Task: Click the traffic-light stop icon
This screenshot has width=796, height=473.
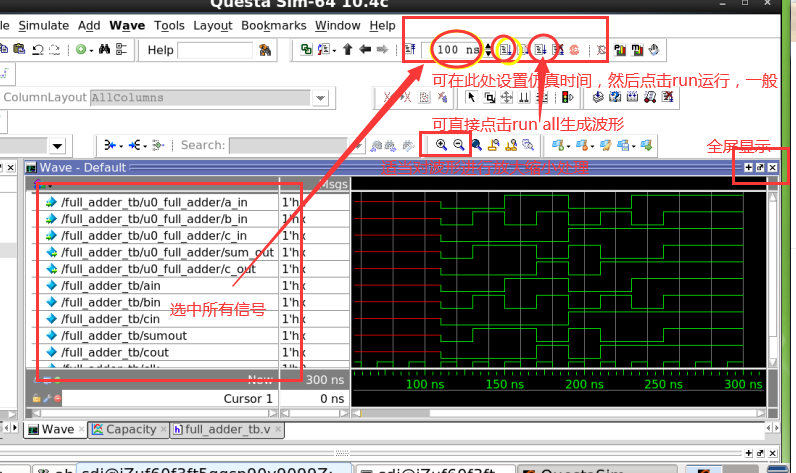Action: point(567,97)
